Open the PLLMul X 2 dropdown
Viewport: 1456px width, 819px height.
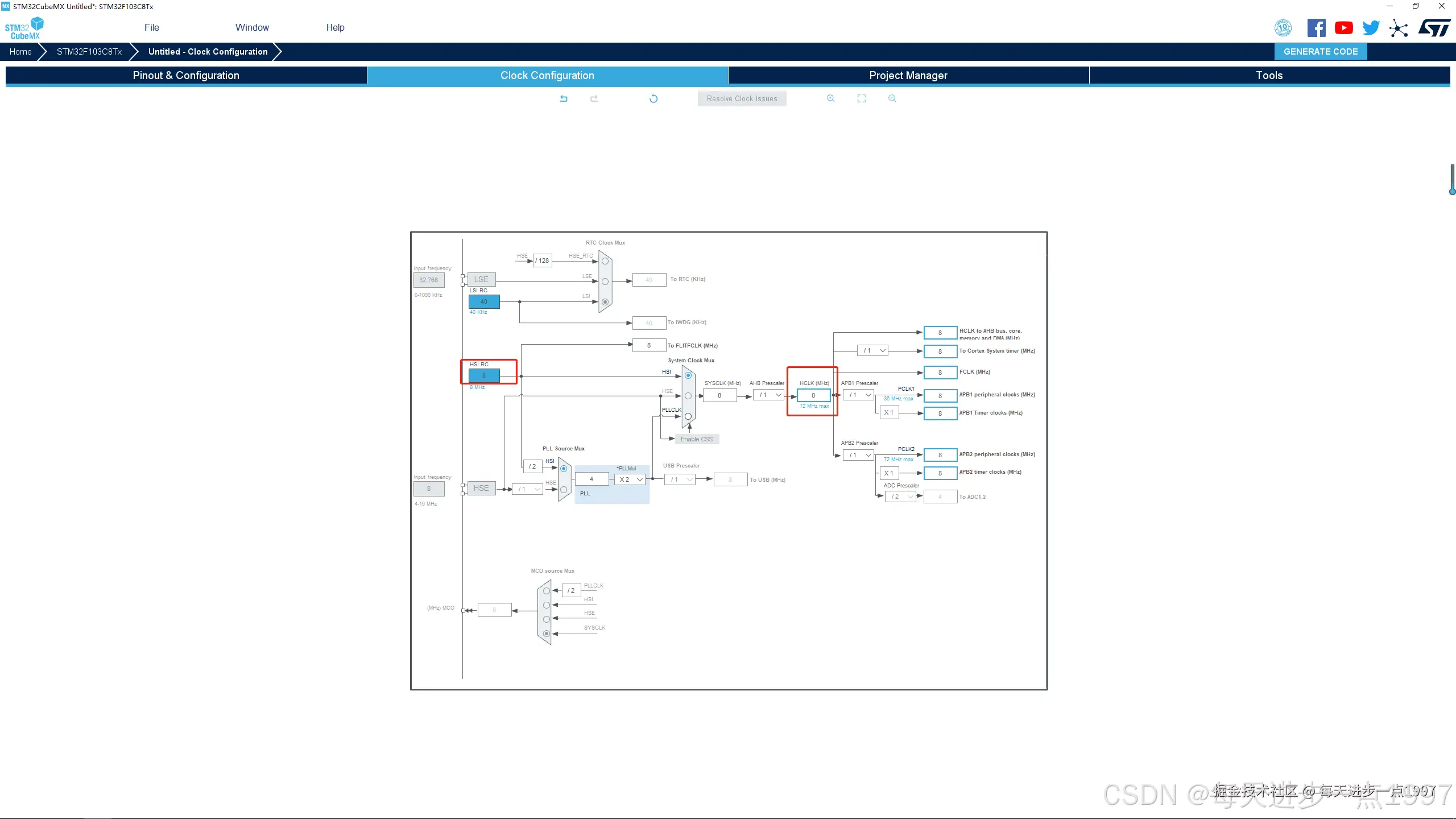pyautogui.click(x=630, y=479)
